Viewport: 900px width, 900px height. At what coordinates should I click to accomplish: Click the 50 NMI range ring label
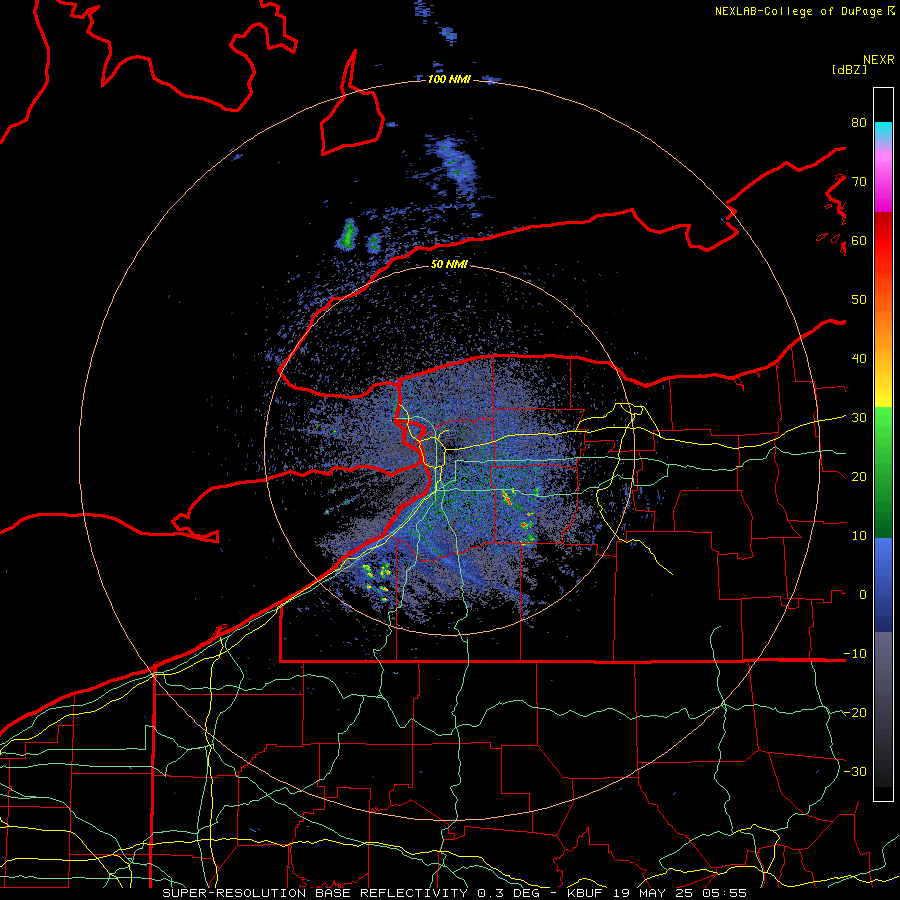click(x=449, y=264)
